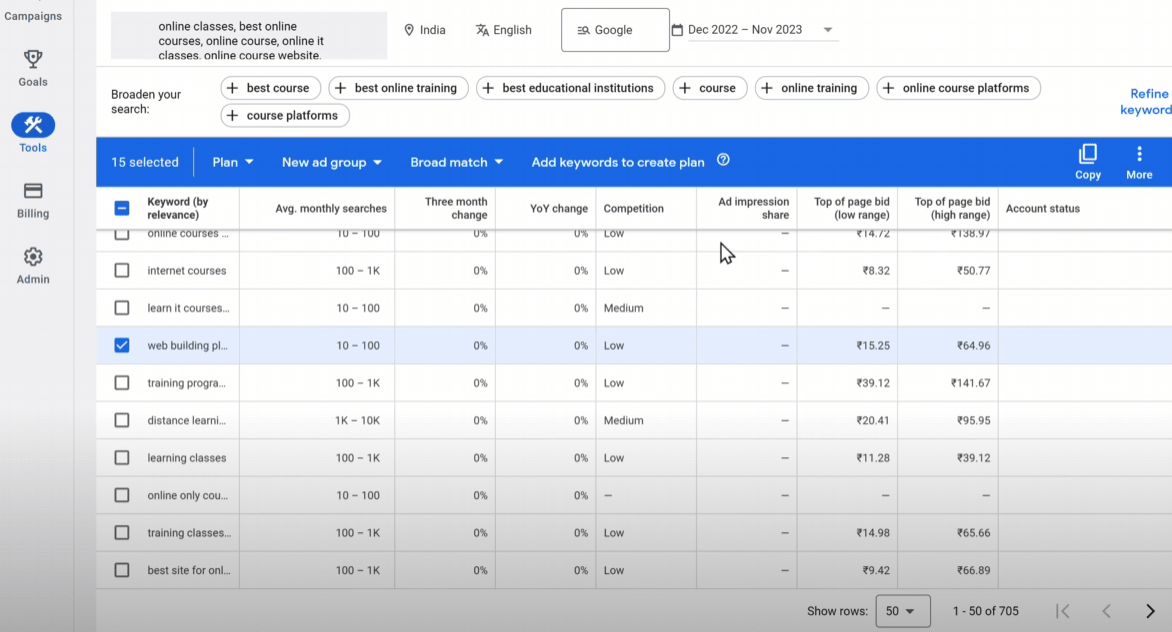Open the Billing section
The height and width of the screenshot is (632, 1172).
[33, 198]
